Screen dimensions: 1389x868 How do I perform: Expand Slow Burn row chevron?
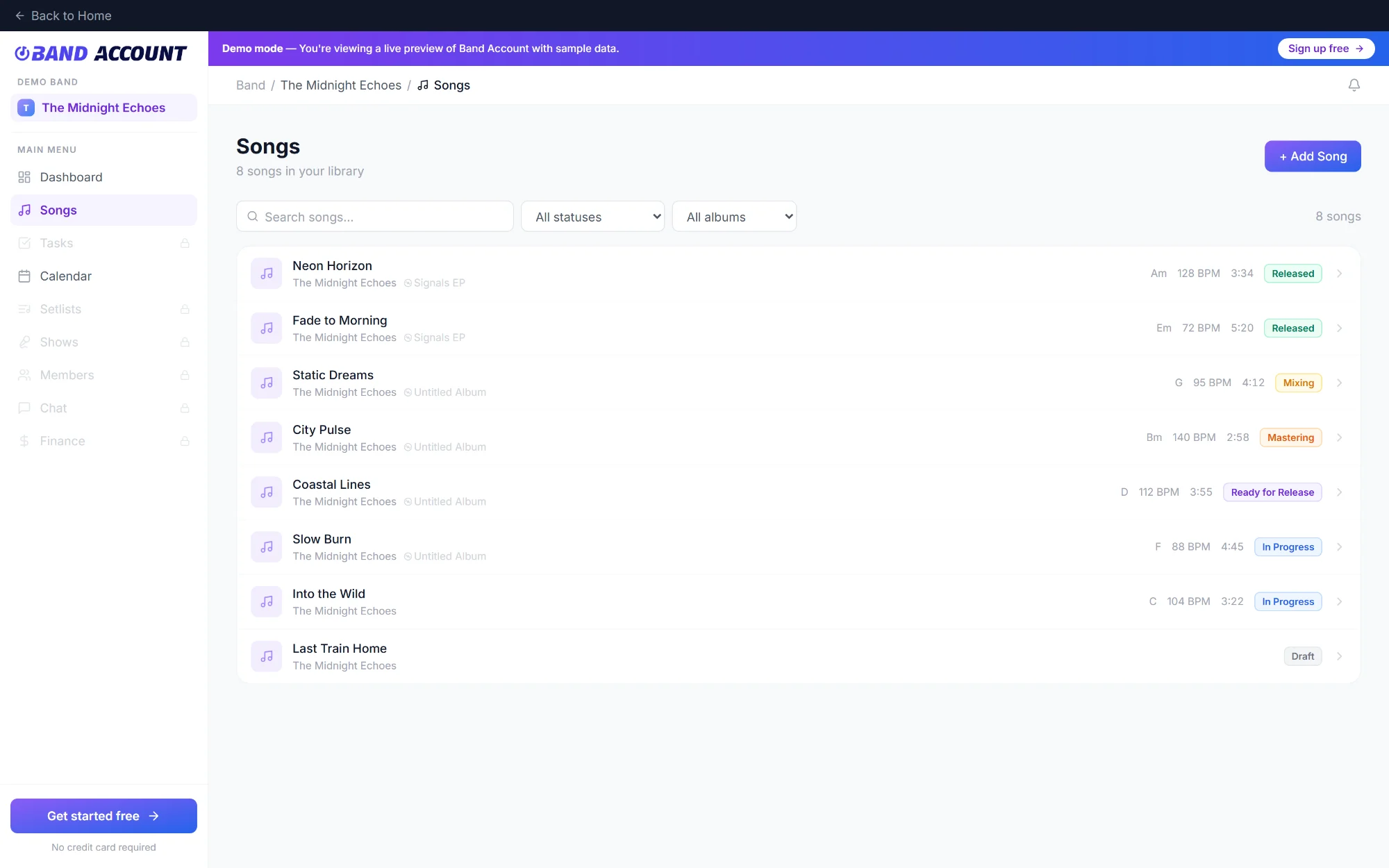pos(1339,547)
